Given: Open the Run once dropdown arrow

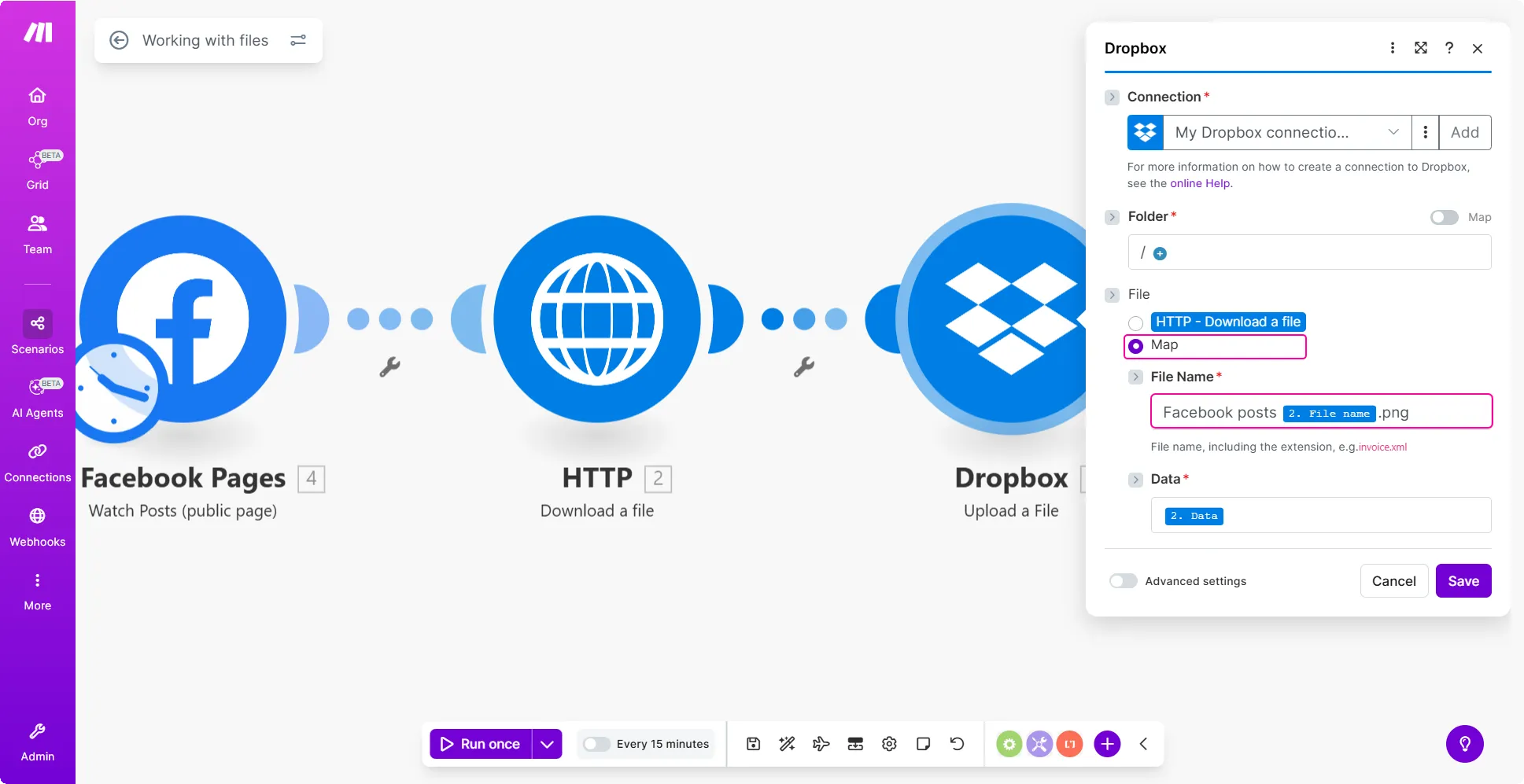Looking at the screenshot, I should pyautogui.click(x=548, y=744).
